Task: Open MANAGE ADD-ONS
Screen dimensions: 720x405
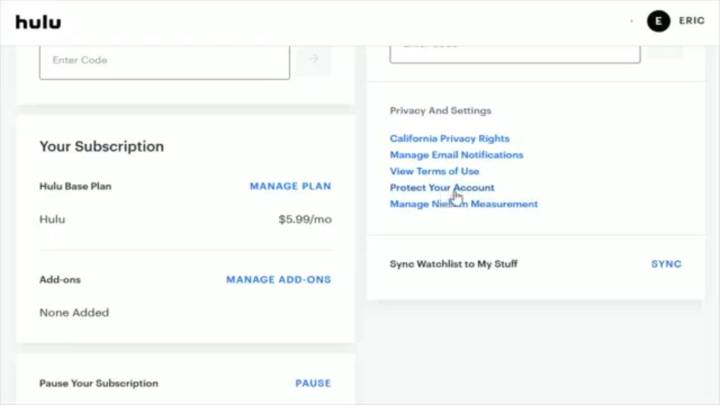Action: tap(278, 280)
